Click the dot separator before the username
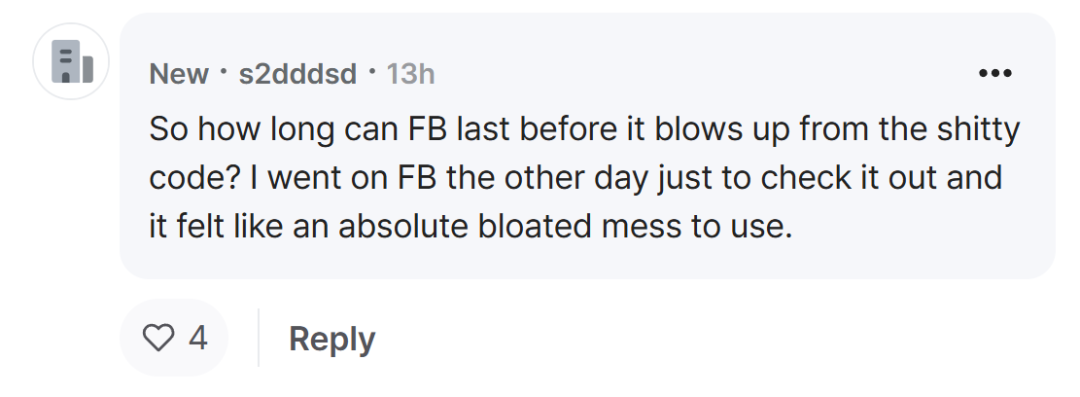The width and height of the screenshot is (1080, 397). click(223, 71)
